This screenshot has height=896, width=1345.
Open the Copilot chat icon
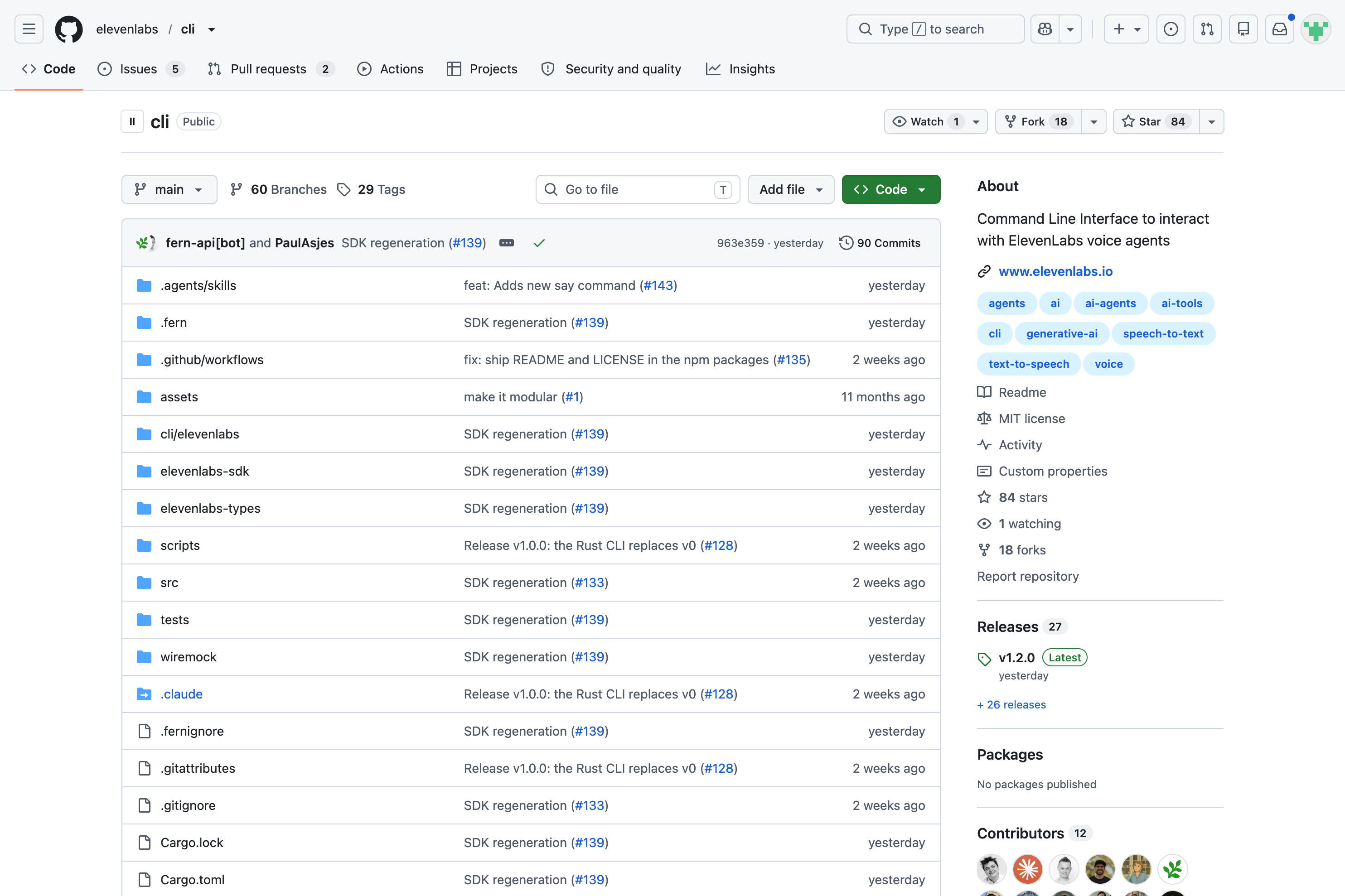[x=1045, y=29]
